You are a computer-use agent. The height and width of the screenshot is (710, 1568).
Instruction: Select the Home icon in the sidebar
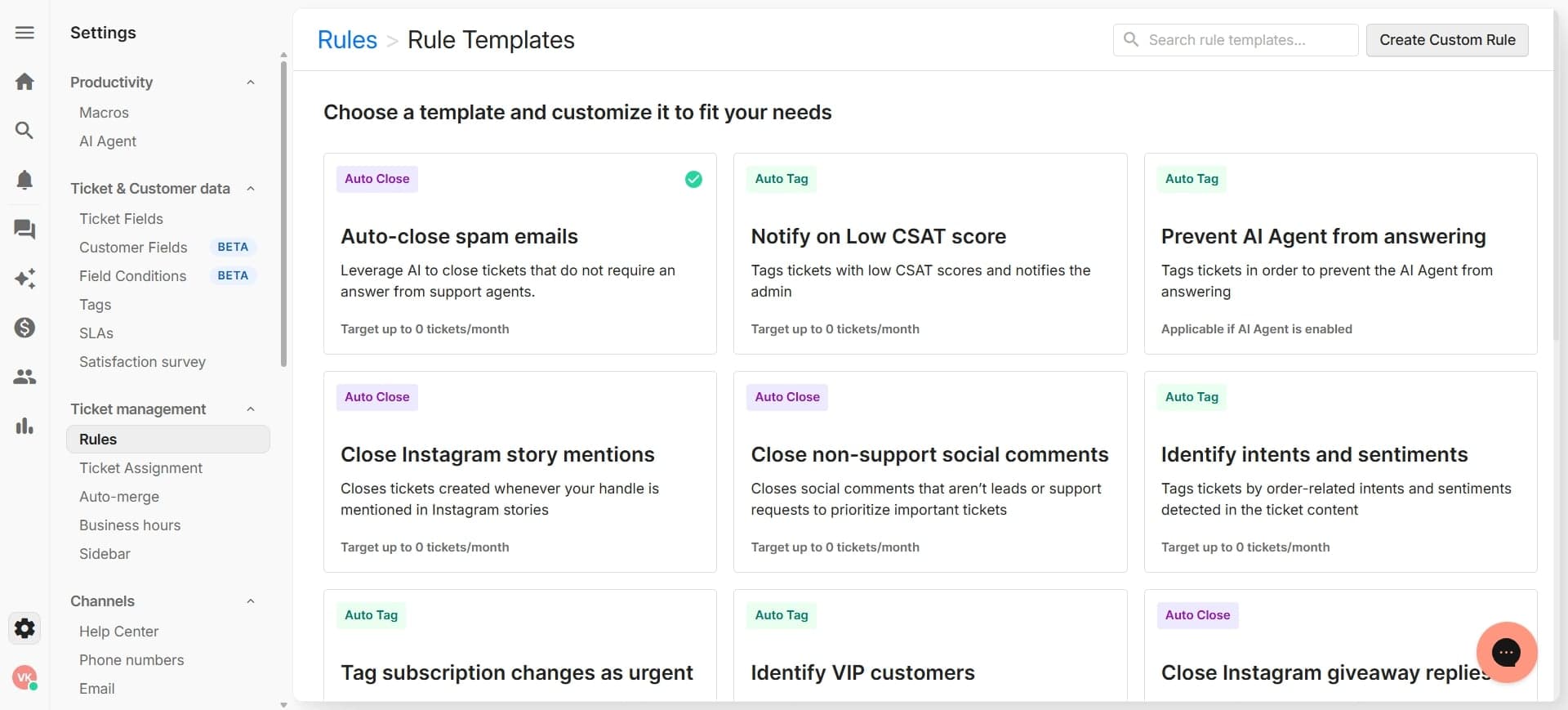point(24,82)
